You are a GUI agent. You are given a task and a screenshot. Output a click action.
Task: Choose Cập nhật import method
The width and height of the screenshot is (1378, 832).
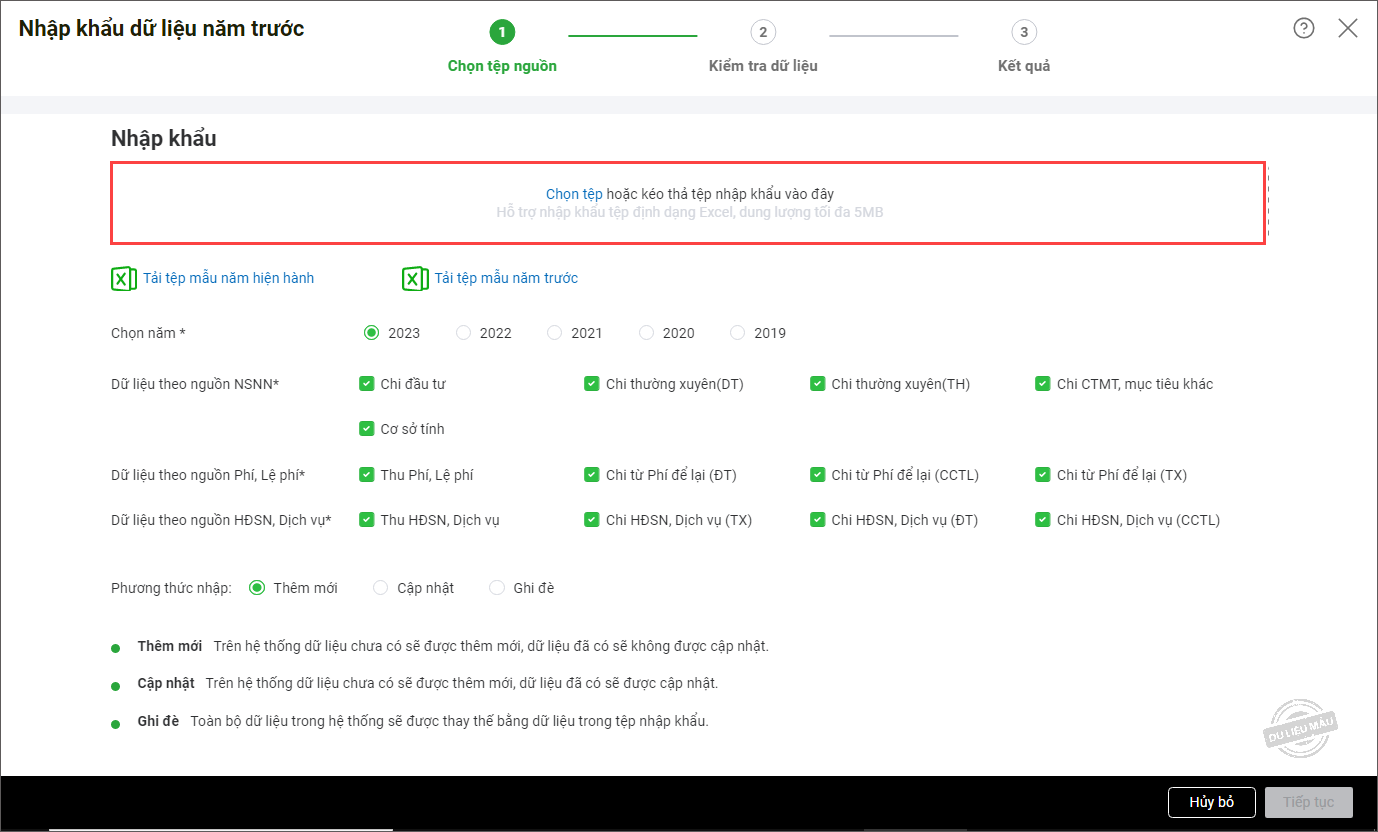380,588
